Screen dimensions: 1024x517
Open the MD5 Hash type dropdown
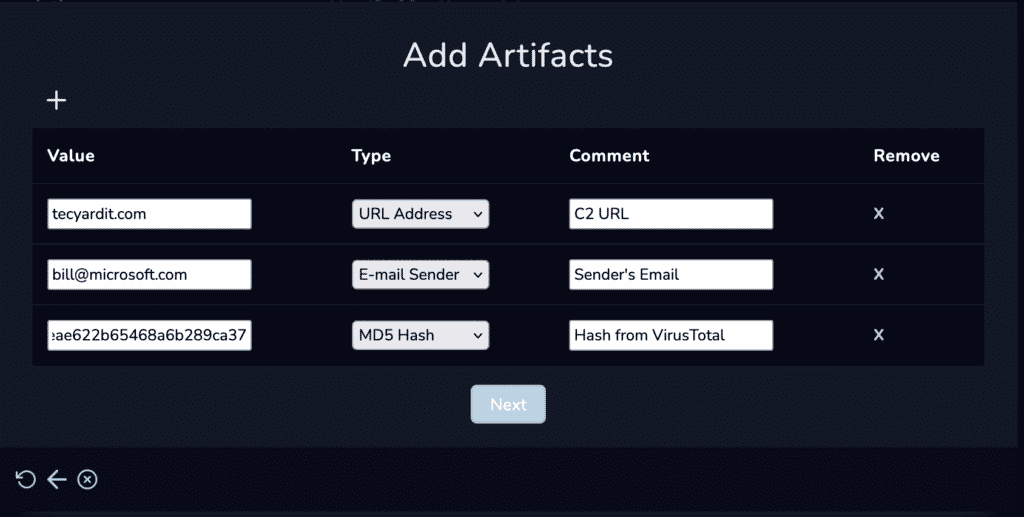point(421,336)
